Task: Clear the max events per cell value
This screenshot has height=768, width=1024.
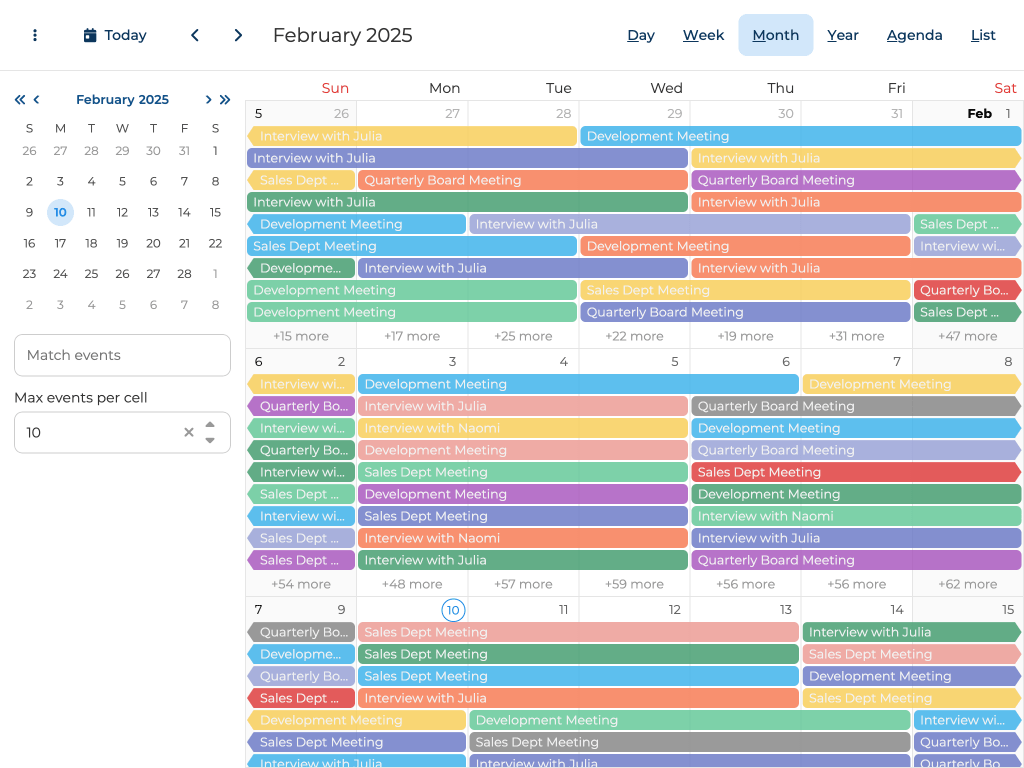Action: tap(188, 433)
